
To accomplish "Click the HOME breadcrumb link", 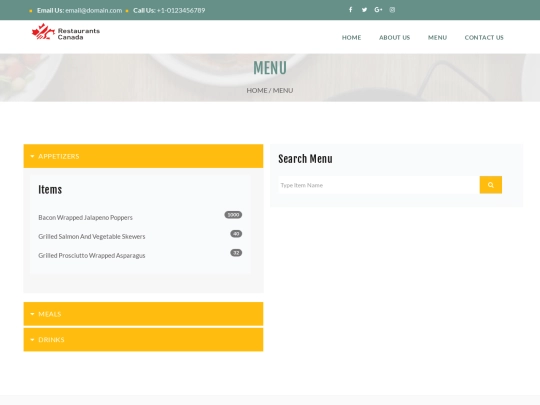I will point(257,90).
